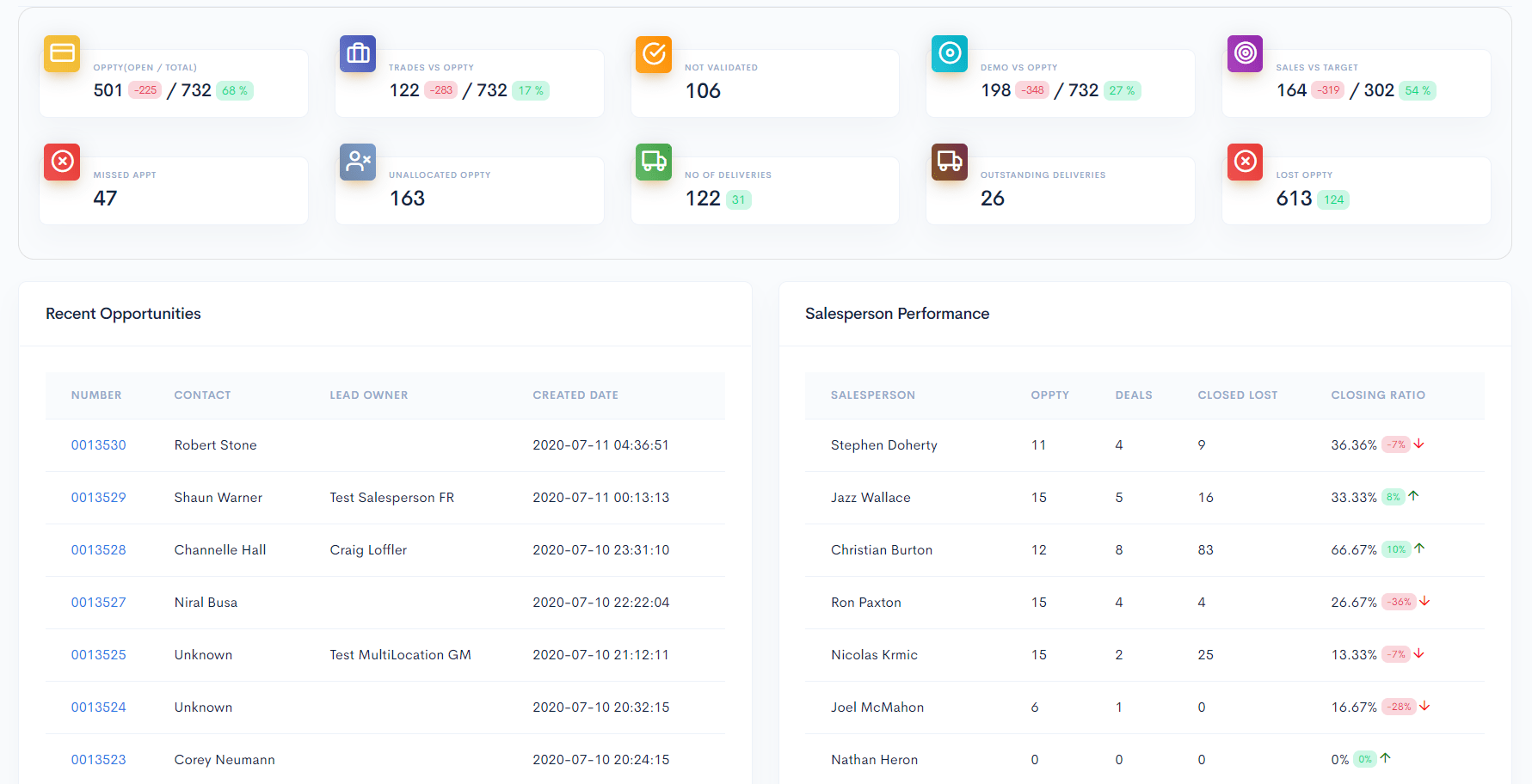Open opportunity link 0013523
This screenshot has width=1532, height=784.
tap(98, 760)
